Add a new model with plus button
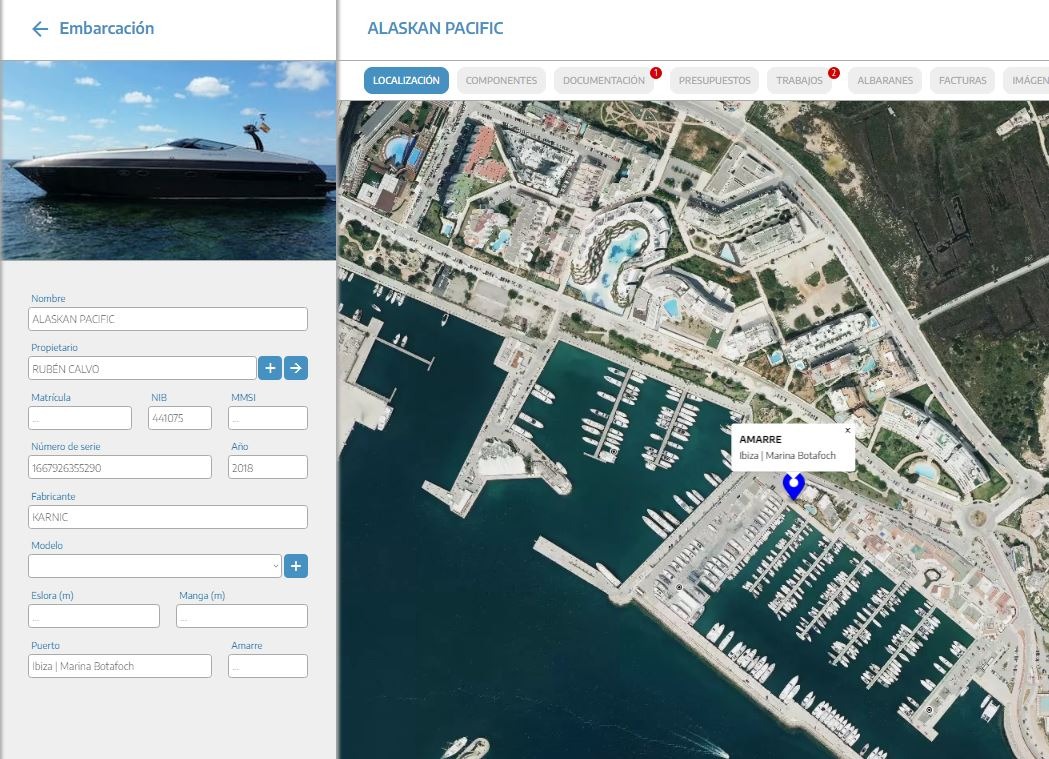The height and width of the screenshot is (759, 1049). (x=296, y=566)
